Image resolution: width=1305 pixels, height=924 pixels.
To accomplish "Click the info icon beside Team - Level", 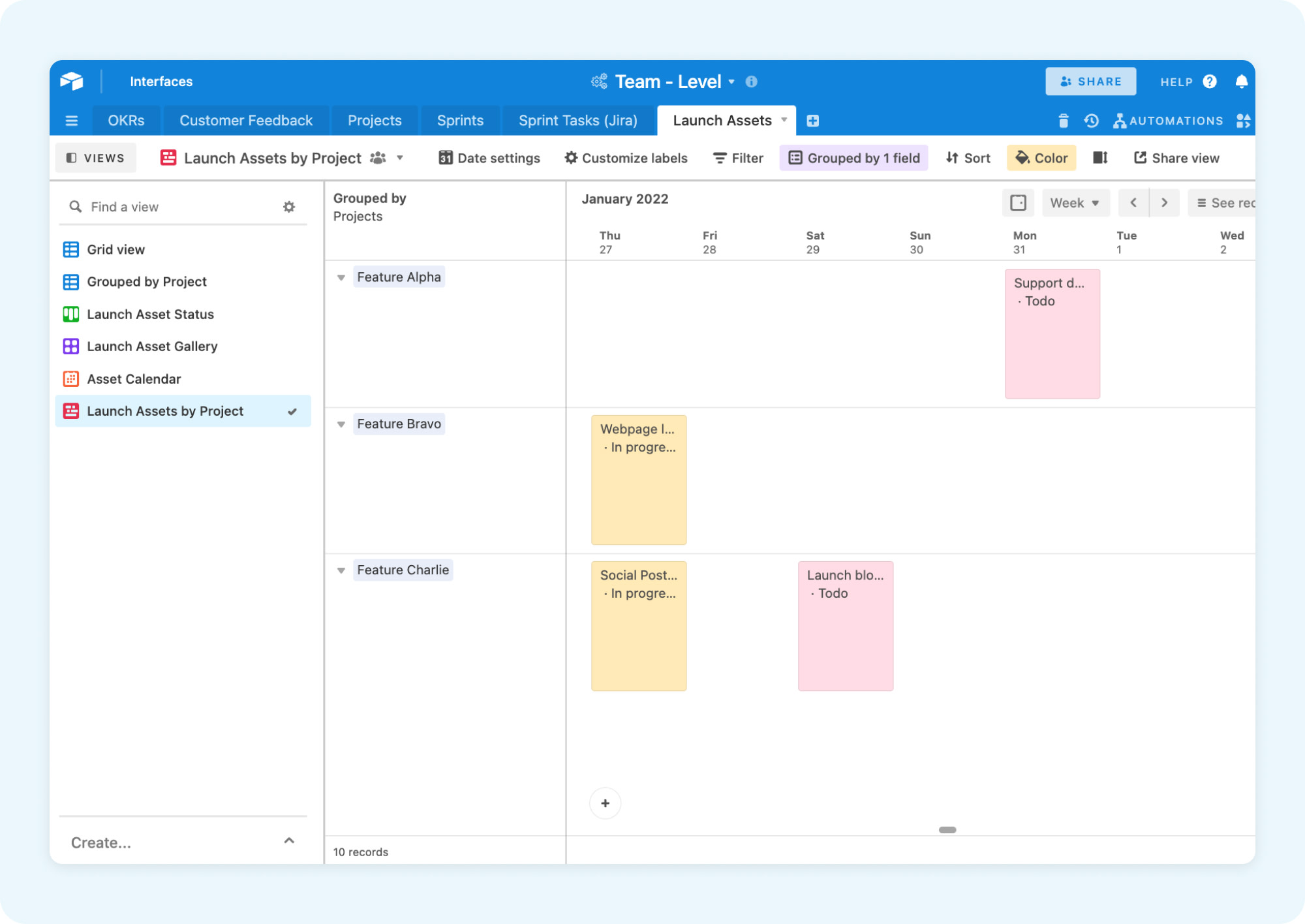I will click(752, 82).
